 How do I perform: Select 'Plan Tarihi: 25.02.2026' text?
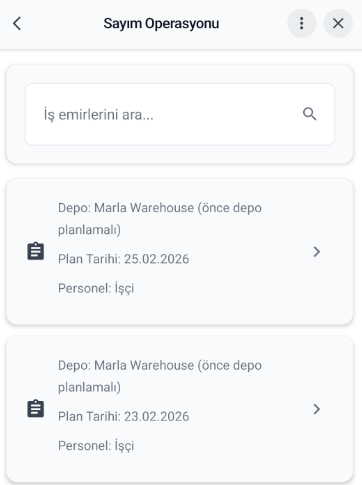coord(123,259)
